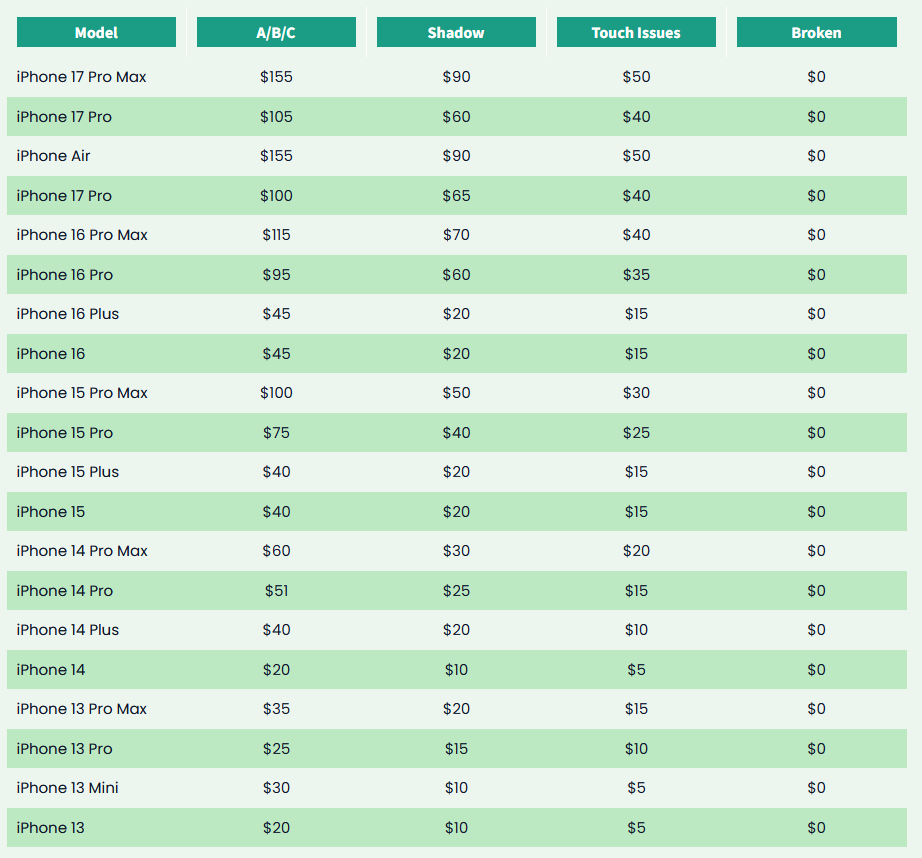
Task: Click the $30 Touch Issues for iPhone 15 Pro Max
Action: [x=636, y=393]
